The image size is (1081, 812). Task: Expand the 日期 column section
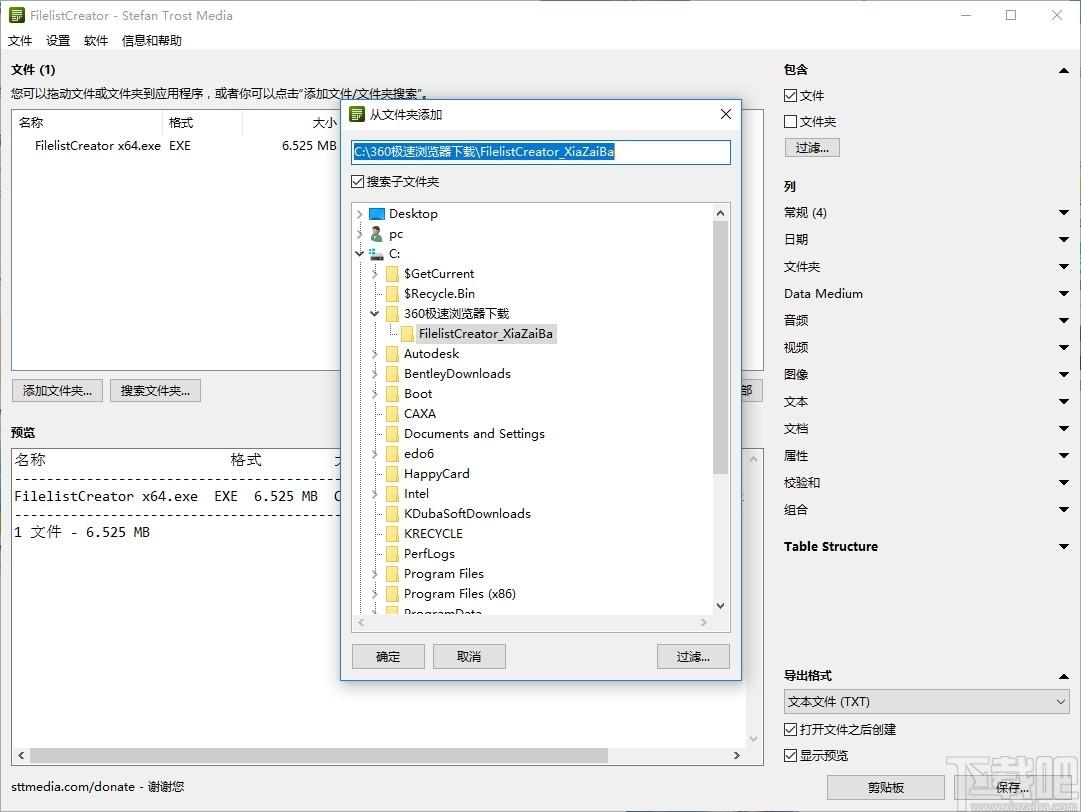tap(1064, 240)
